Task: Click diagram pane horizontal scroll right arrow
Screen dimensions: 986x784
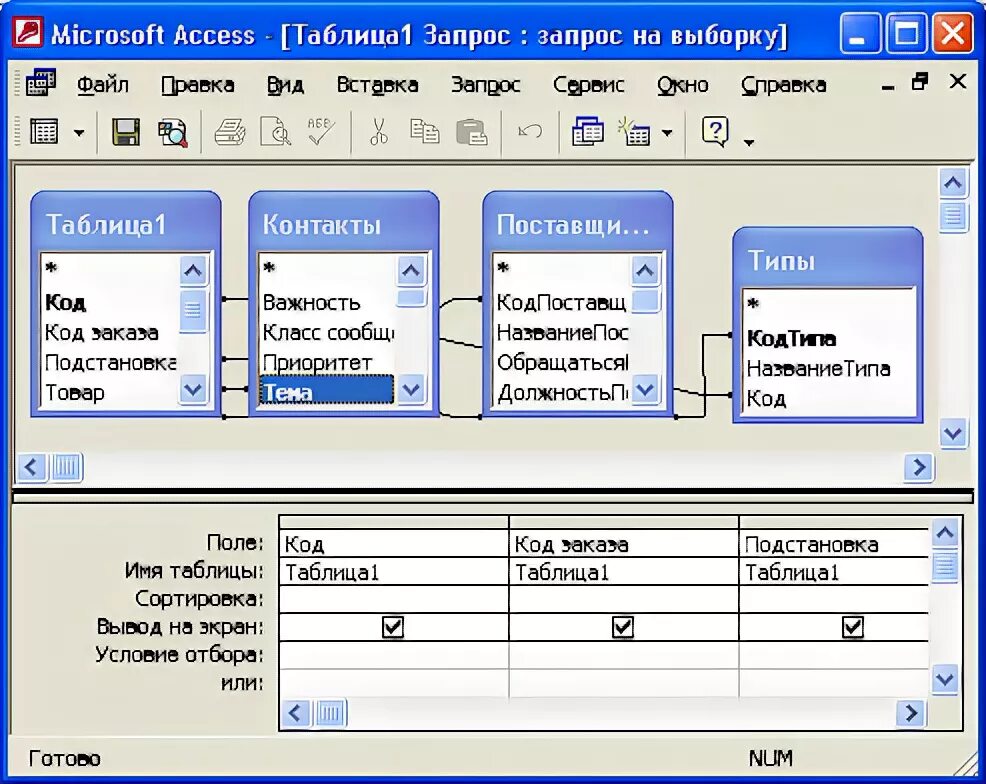Action: (x=919, y=467)
